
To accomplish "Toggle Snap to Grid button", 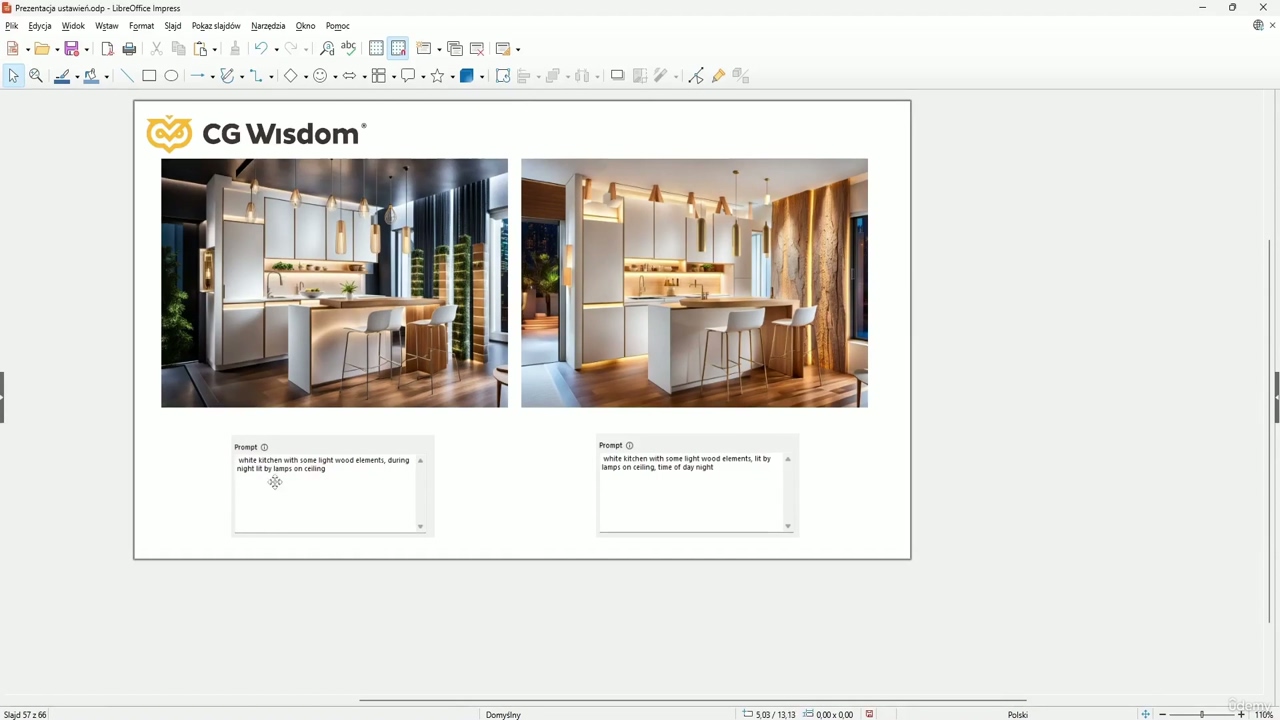I will pyautogui.click(x=398, y=49).
